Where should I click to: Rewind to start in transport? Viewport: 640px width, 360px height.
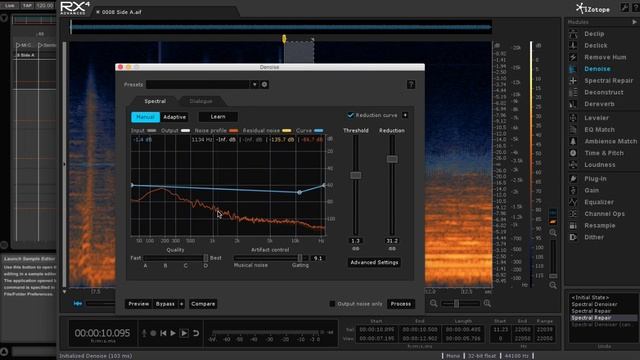163,333
